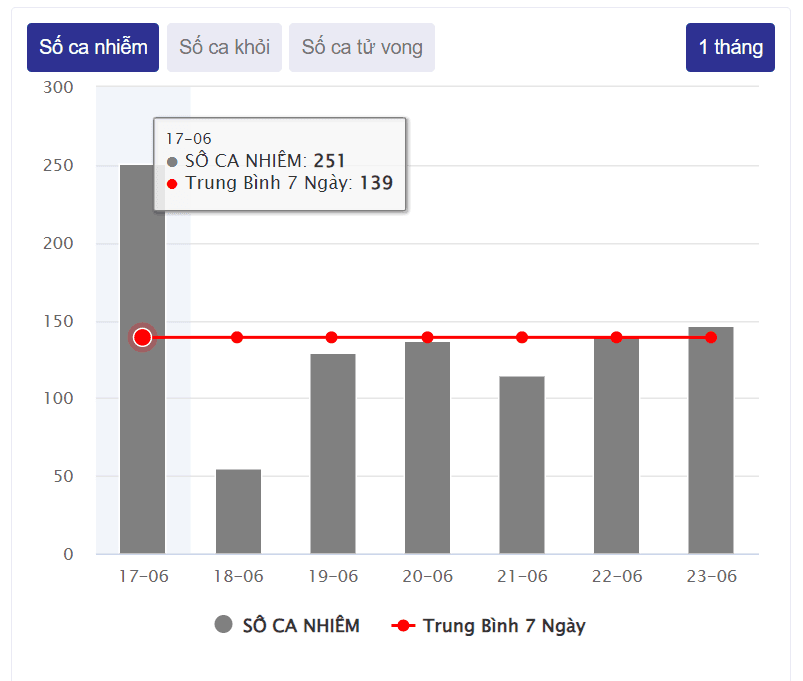Click the gray legend circle icon
This screenshot has height=681, width=803.
pos(224,625)
